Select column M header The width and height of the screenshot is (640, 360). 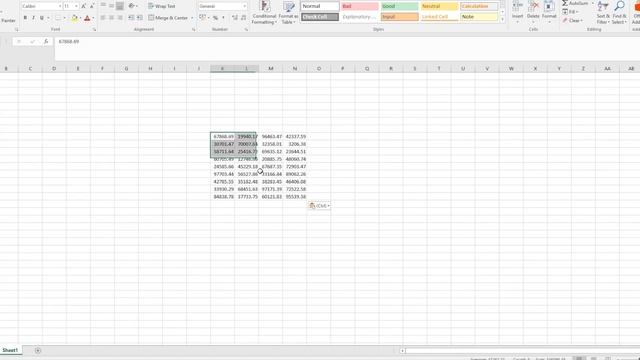tap(271, 69)
